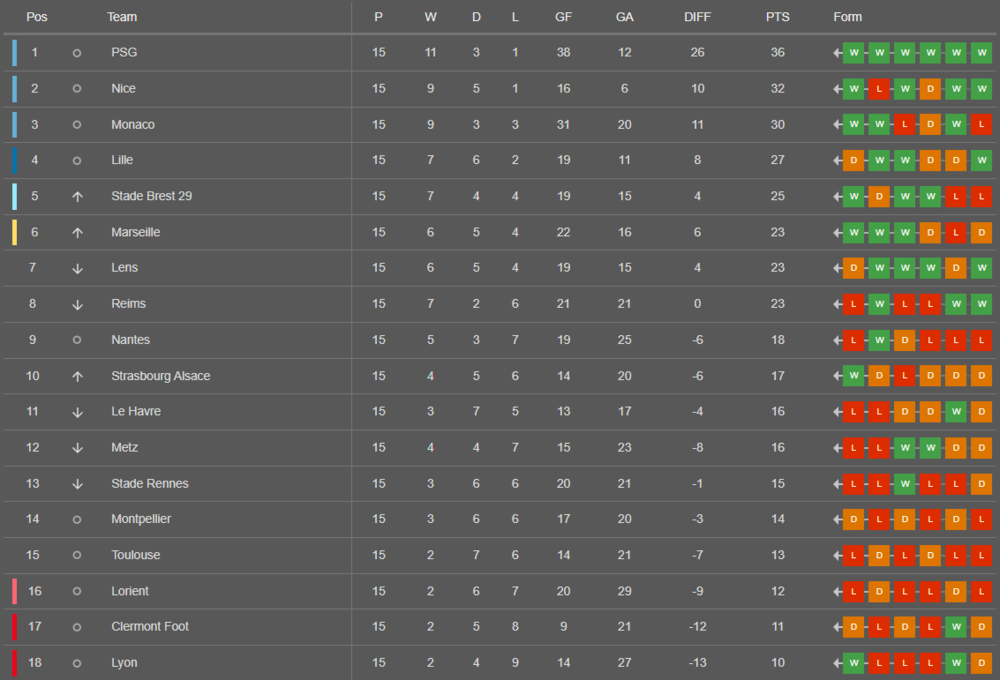Click the down arrow beside Reims

point(77,304)
